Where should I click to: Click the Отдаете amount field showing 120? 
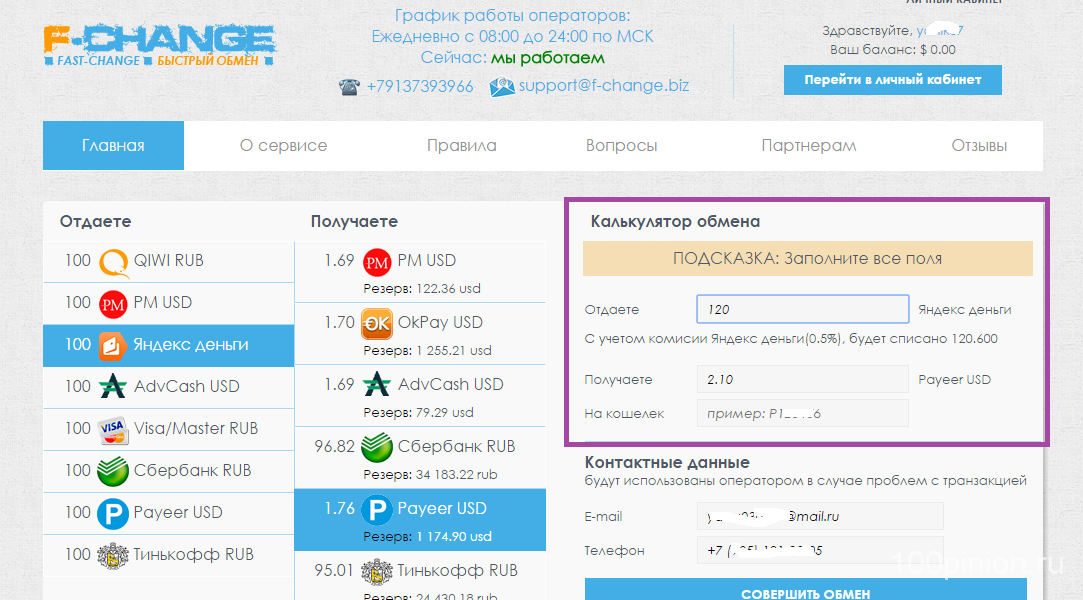(803, 309)
